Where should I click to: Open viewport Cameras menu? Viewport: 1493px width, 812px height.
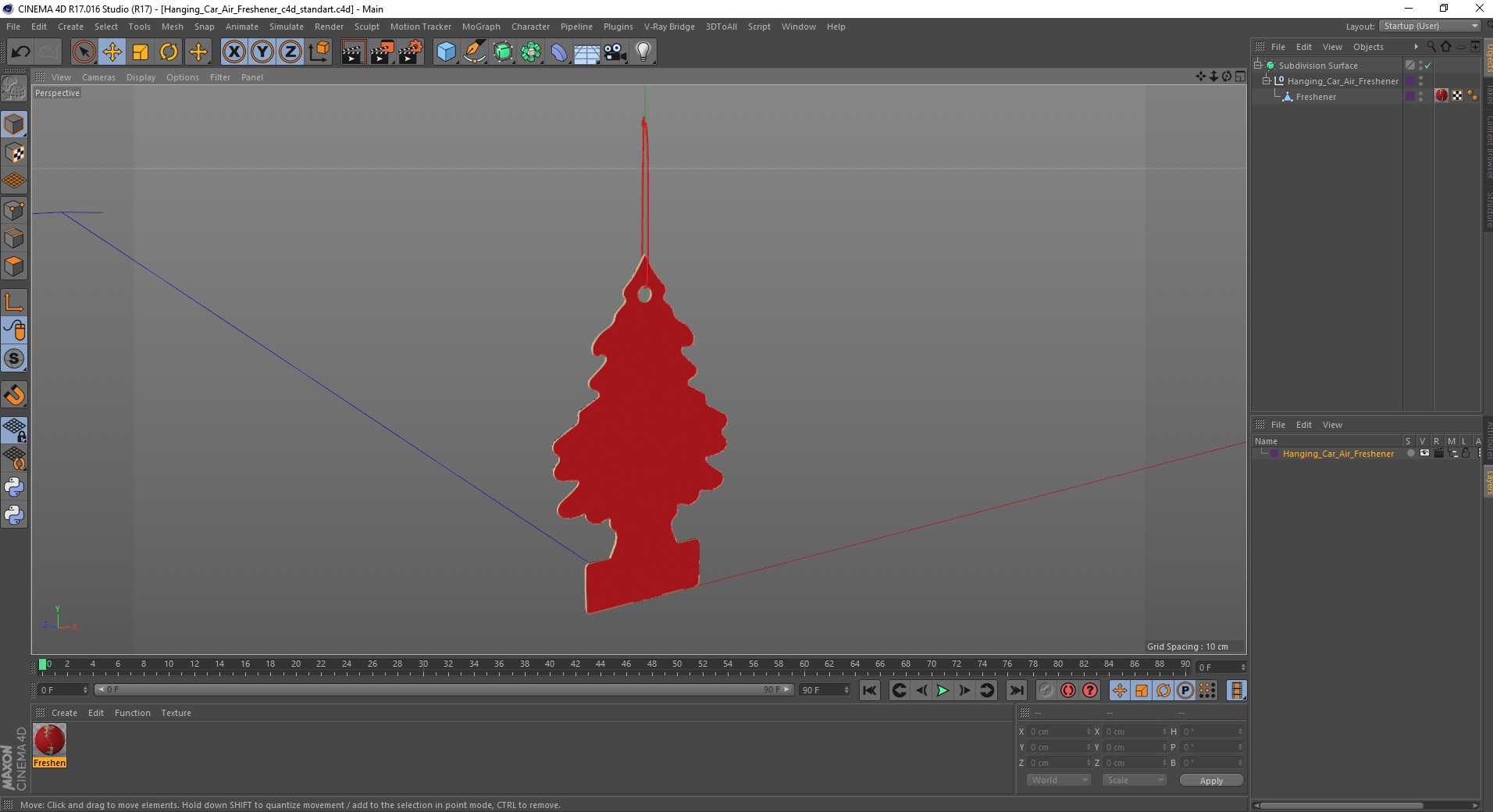[98, 77]
